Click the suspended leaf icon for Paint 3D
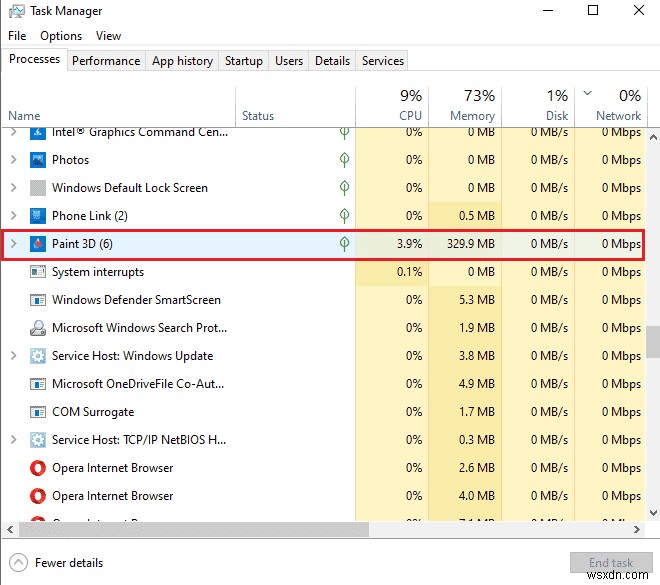The height and width of the screenshot is (585, 660). (x=344, y=244)
